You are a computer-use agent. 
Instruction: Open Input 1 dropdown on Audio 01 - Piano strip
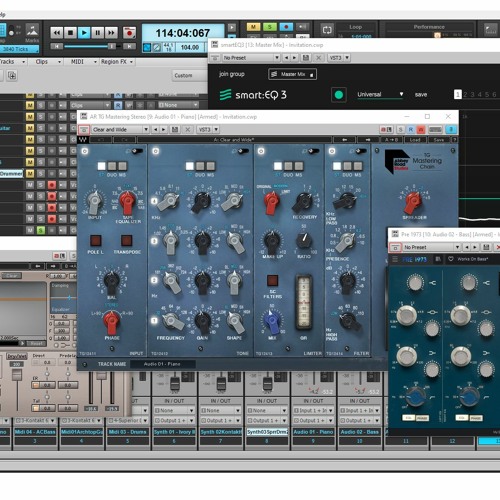313,411
